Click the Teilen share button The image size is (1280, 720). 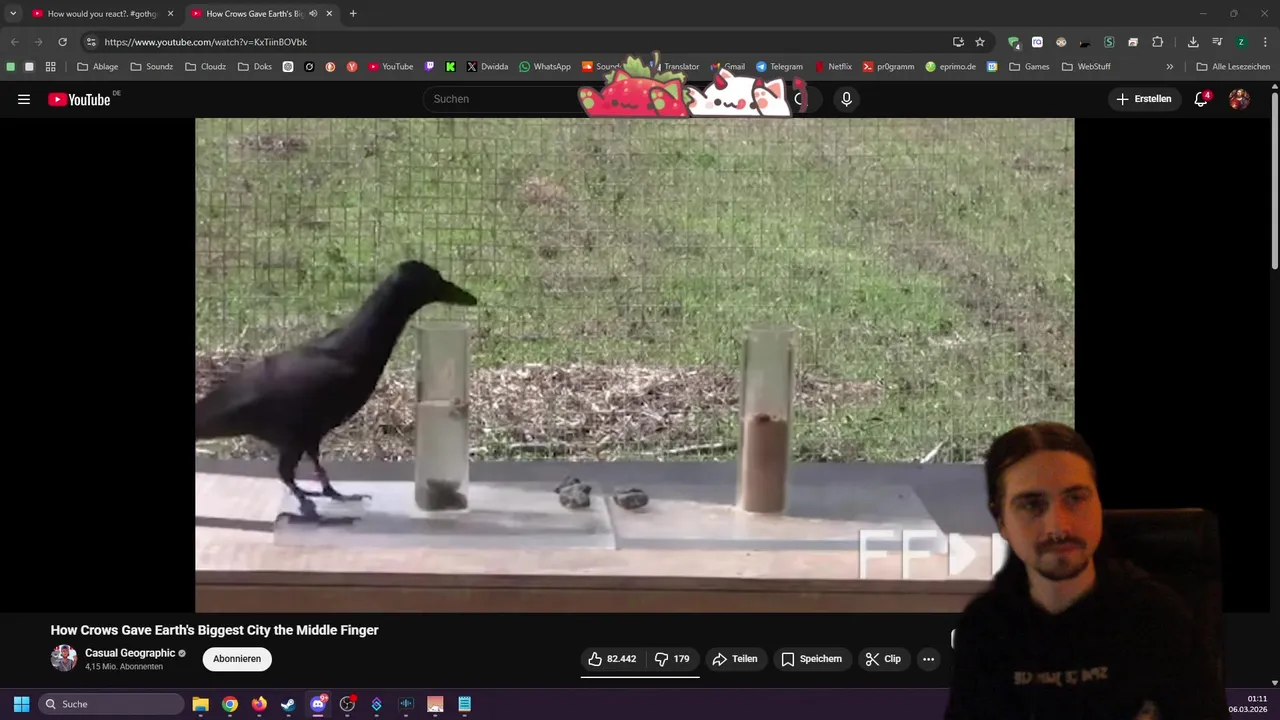[735, 659]
